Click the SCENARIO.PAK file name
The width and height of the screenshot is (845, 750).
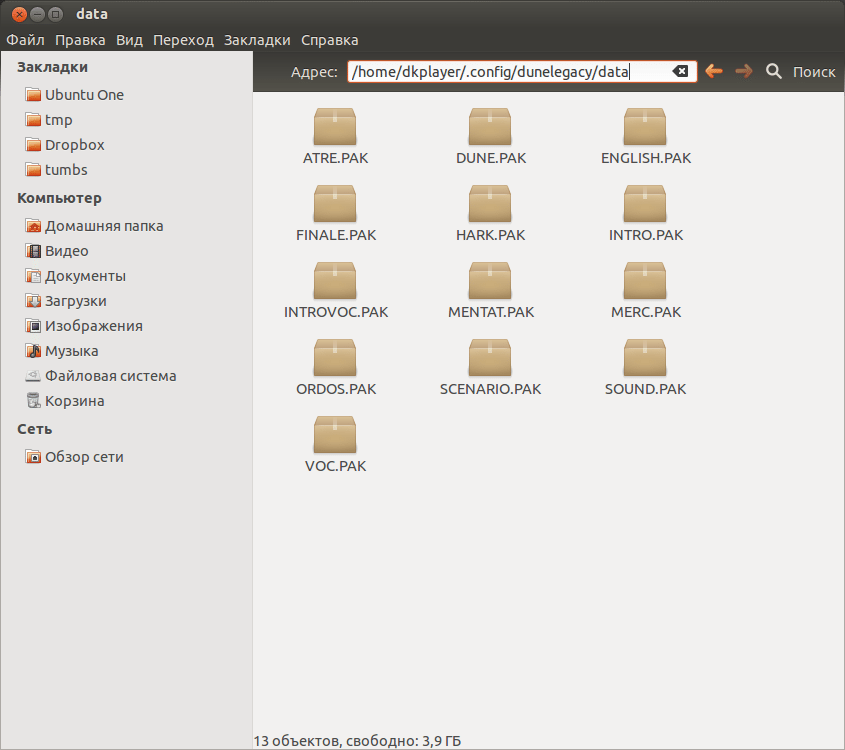coord(490,389)
